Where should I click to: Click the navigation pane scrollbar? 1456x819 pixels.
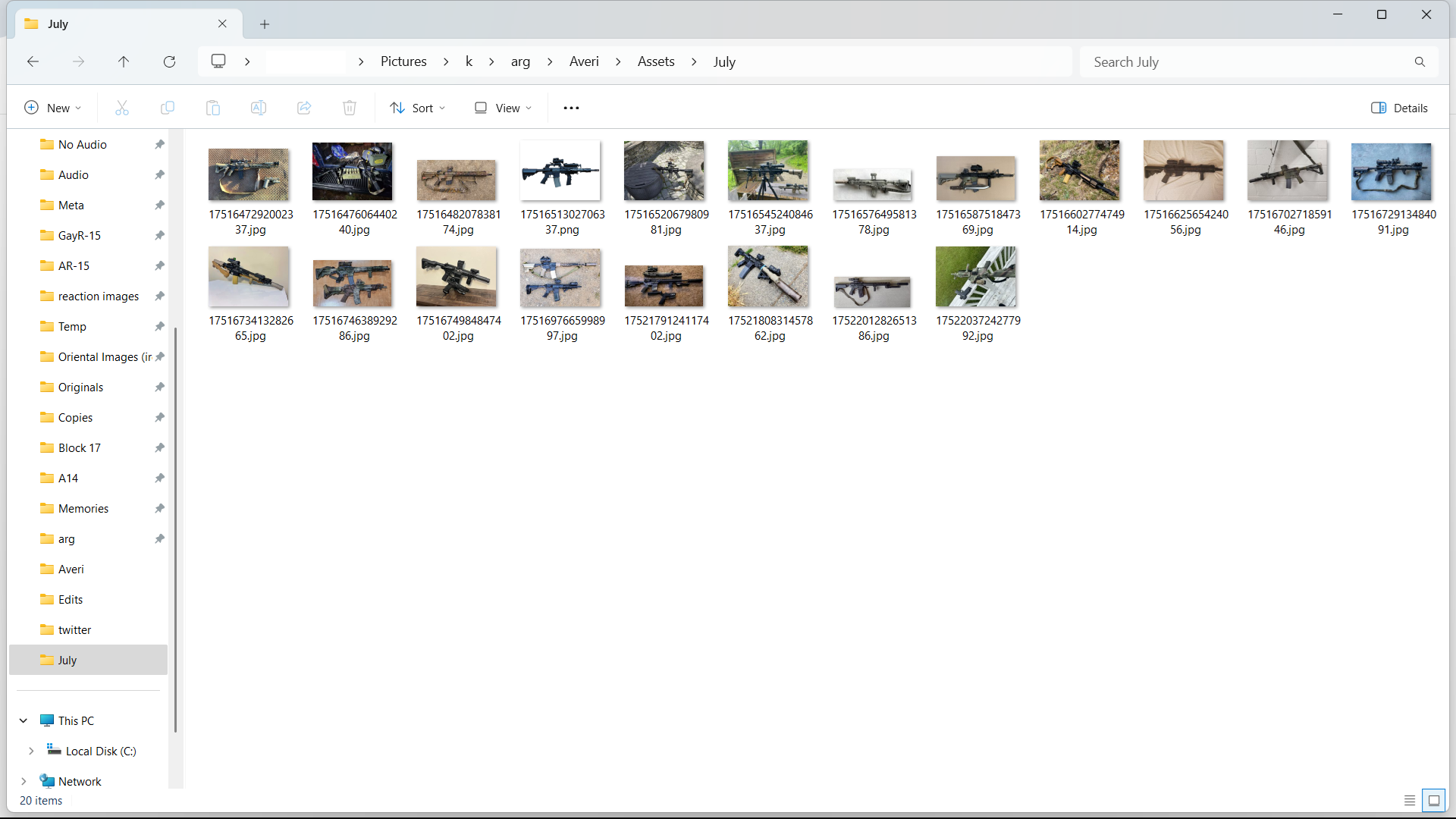tap(175, 531)
